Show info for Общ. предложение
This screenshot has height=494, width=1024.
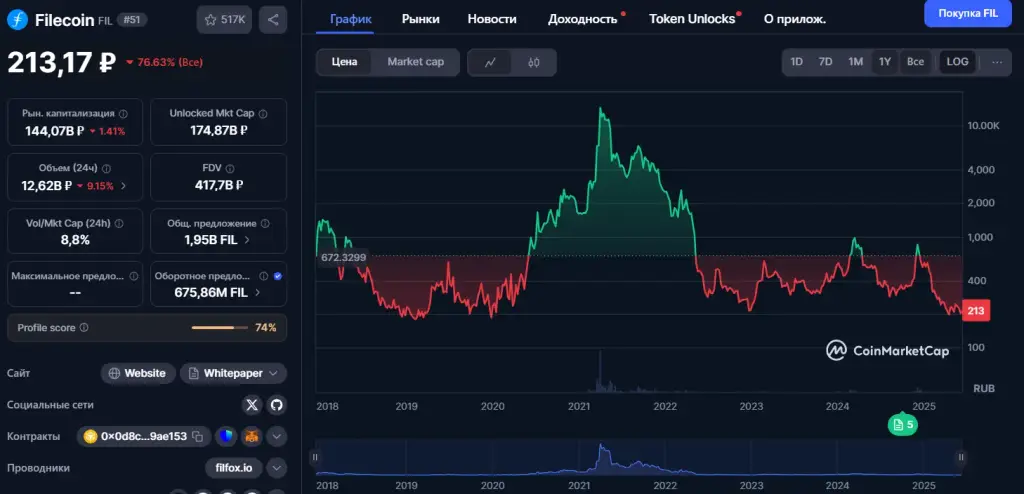[x=264, y=223]
